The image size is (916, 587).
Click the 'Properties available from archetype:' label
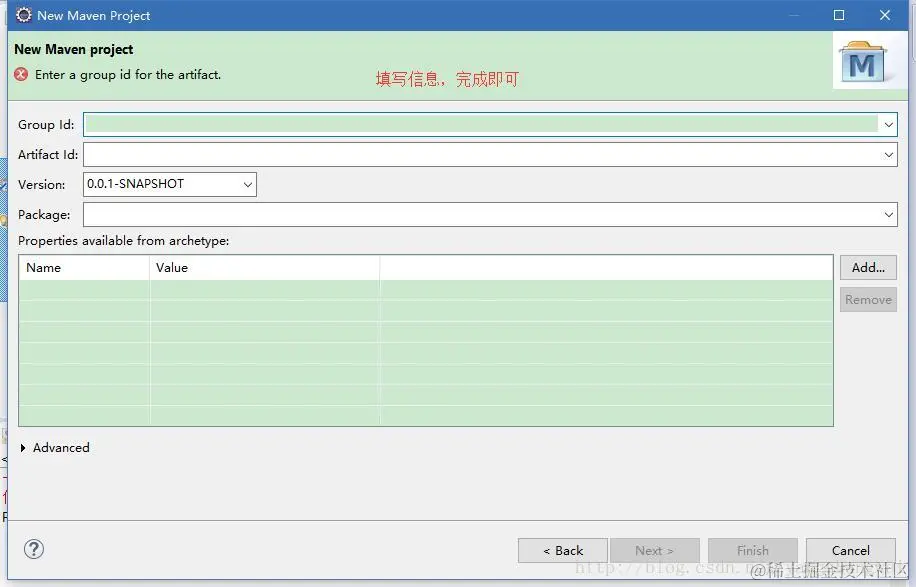pos(123,241)
